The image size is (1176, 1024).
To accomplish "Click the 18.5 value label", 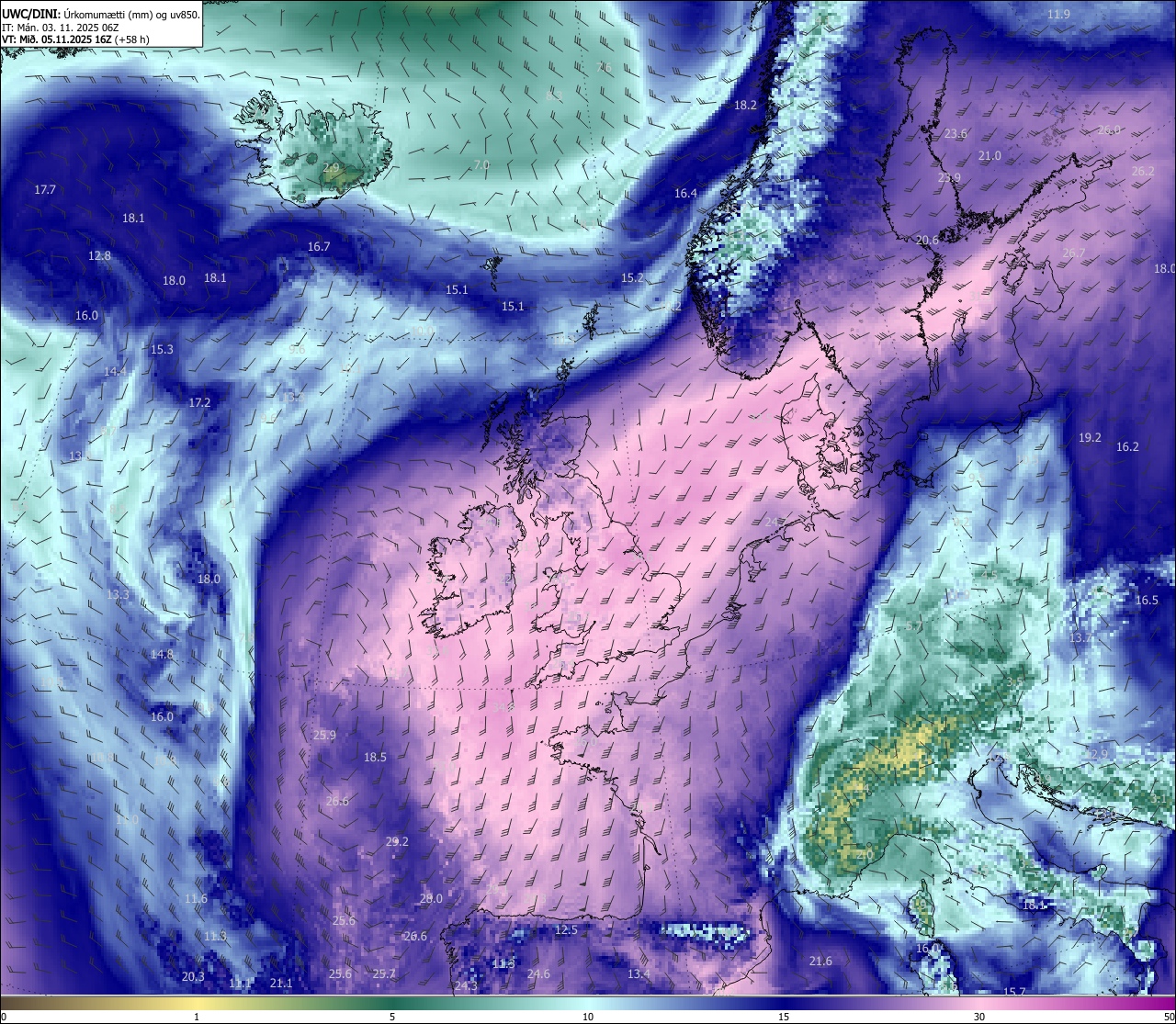I will (375, 758).
